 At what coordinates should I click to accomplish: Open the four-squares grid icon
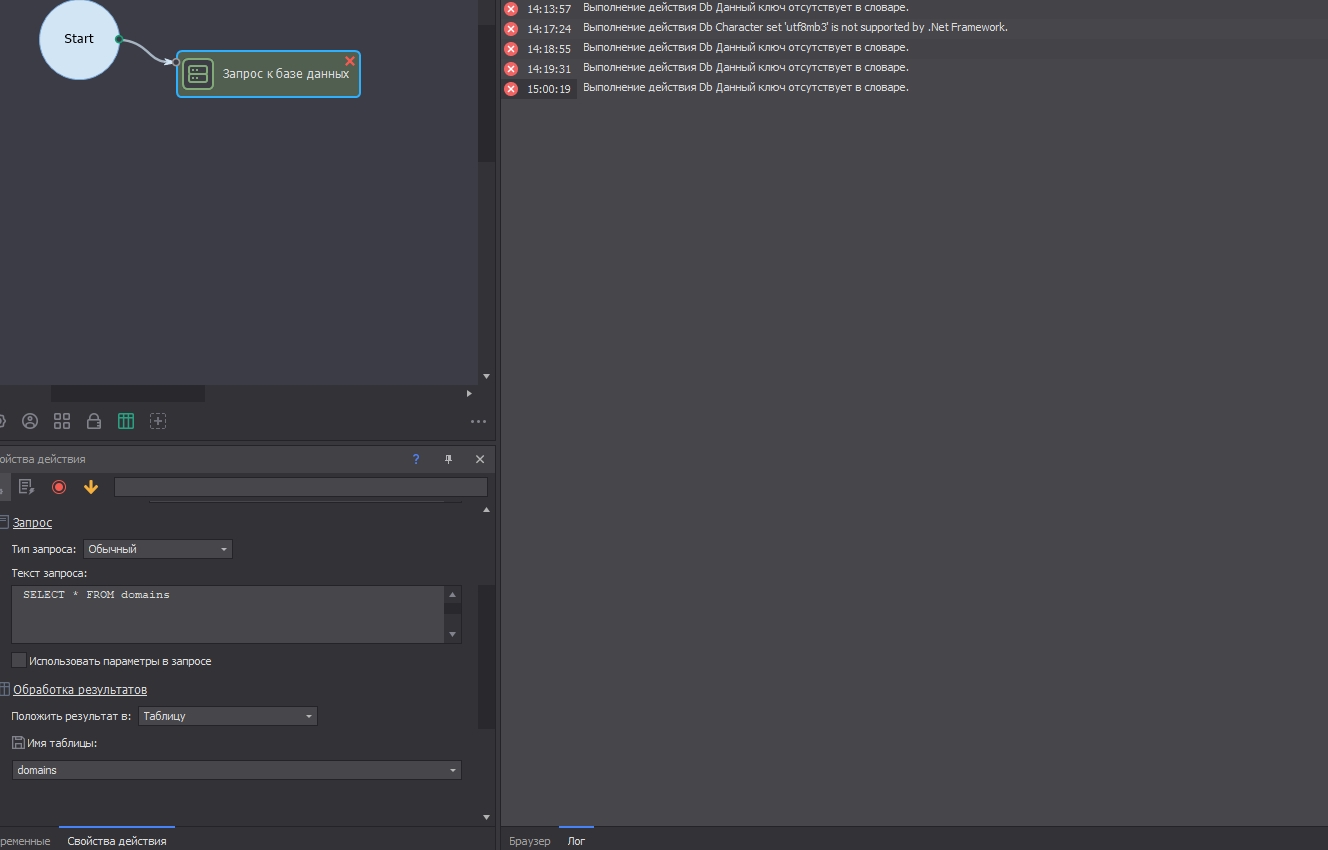62,421
